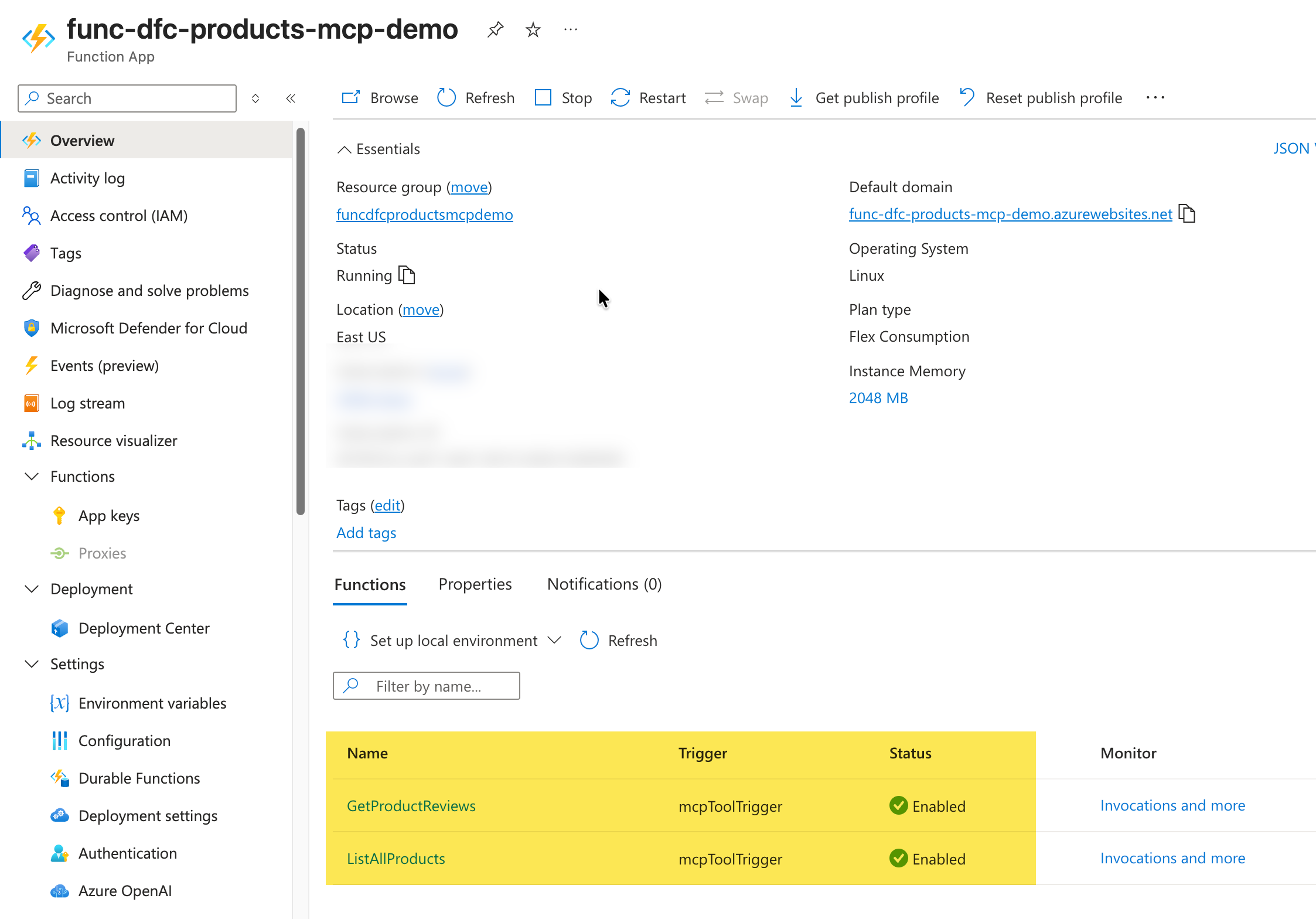Viewport: 1316px width, 919px height.
Task: Collapse the Settings group in sidebar
Action: 32,664
